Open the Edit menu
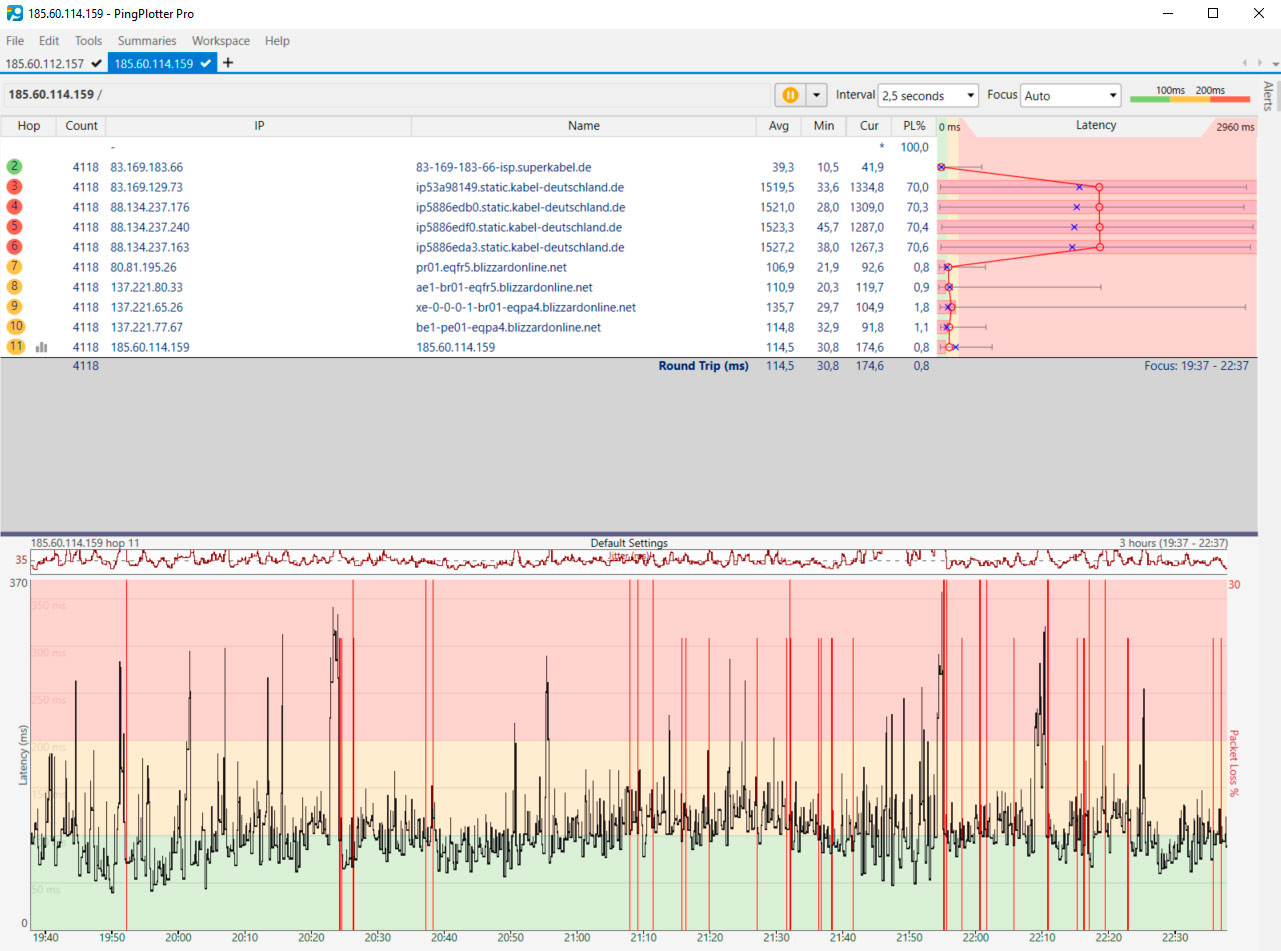Image resolution: width=1281 pixels, height=951 pixels. [49, 41]
